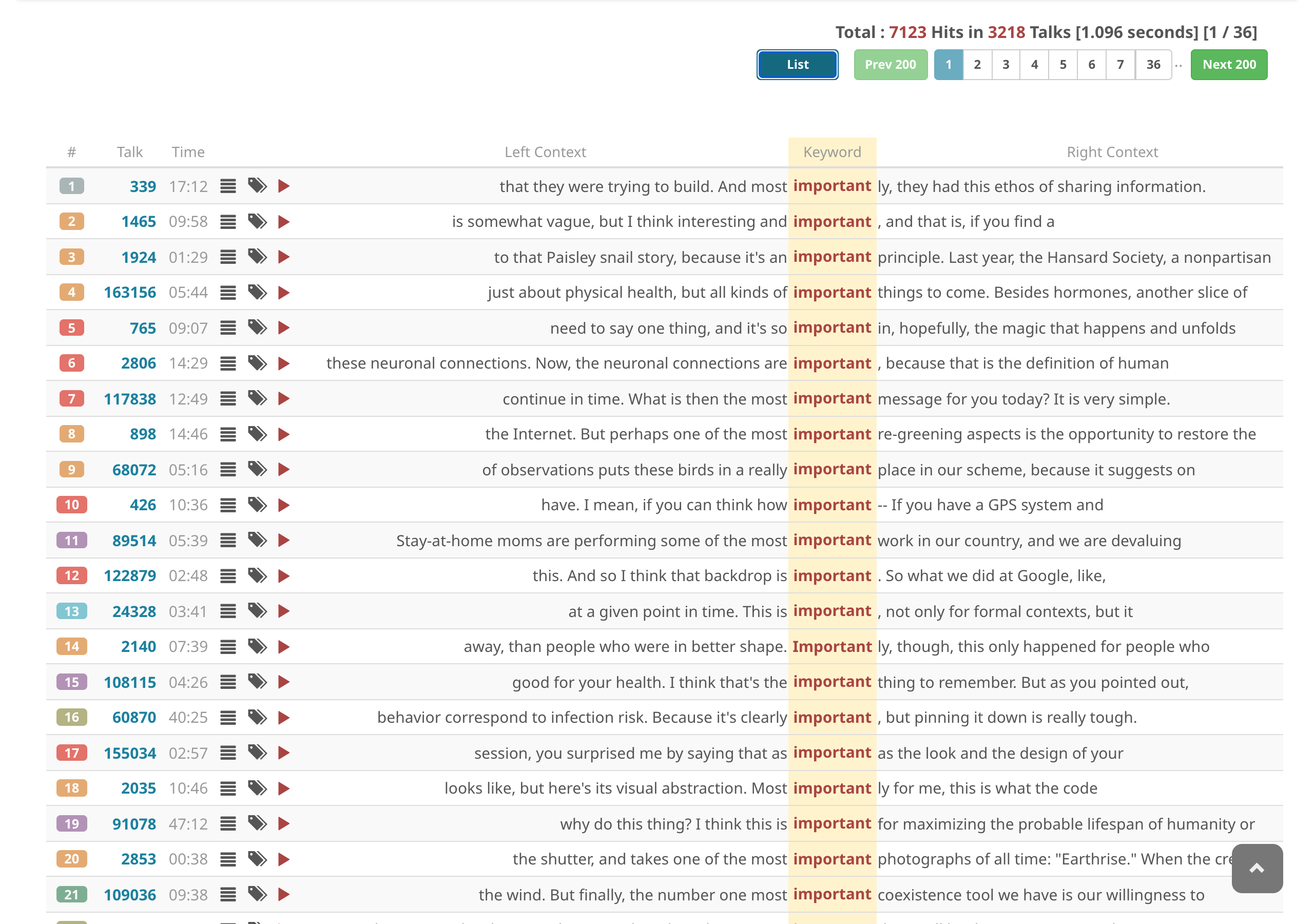1314x924 pixels.
Task: Click the row number 12 badge
Action: click(x=71, y=575)
